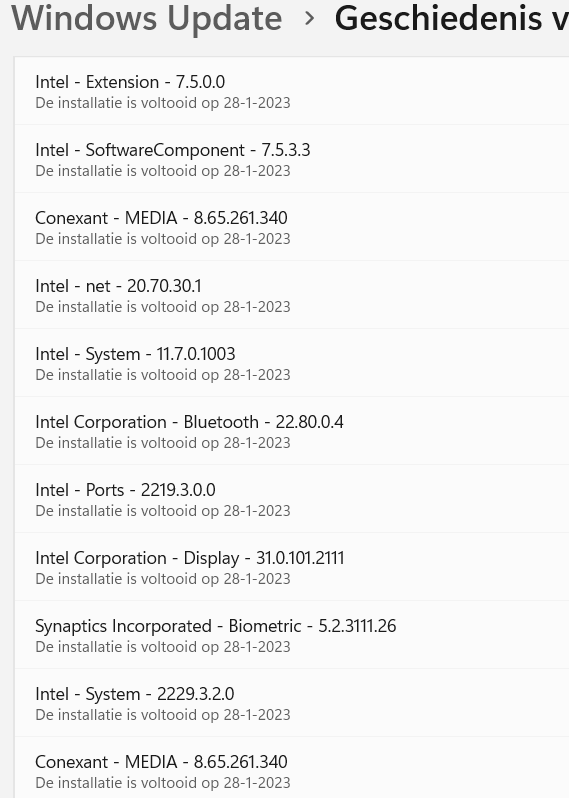The width and height of the screenshot is (569, 798).
Task: Click install date under Intel Display 31.0.101.2111
Action: coord(163,579)
